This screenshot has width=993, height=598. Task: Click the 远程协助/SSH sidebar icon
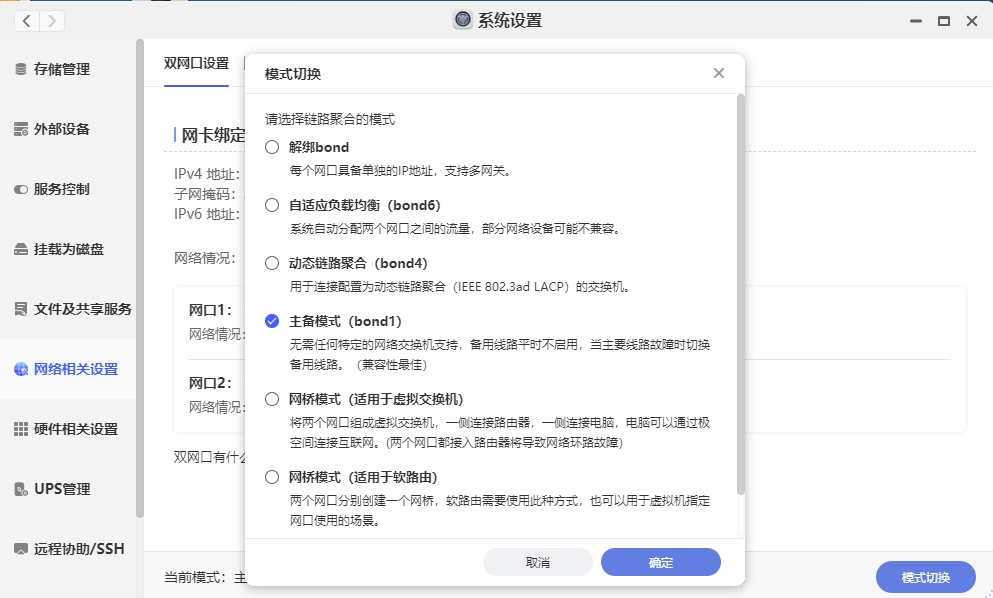click(x=21, y=549)
